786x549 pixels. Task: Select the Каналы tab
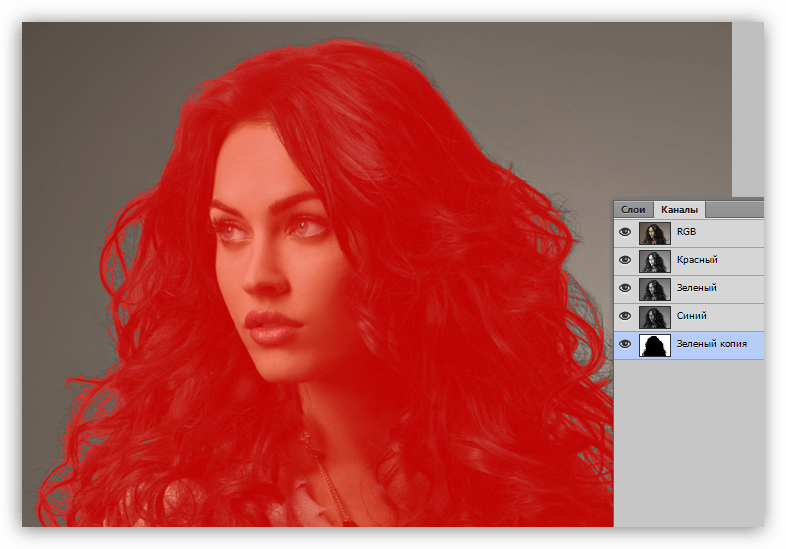679,209
